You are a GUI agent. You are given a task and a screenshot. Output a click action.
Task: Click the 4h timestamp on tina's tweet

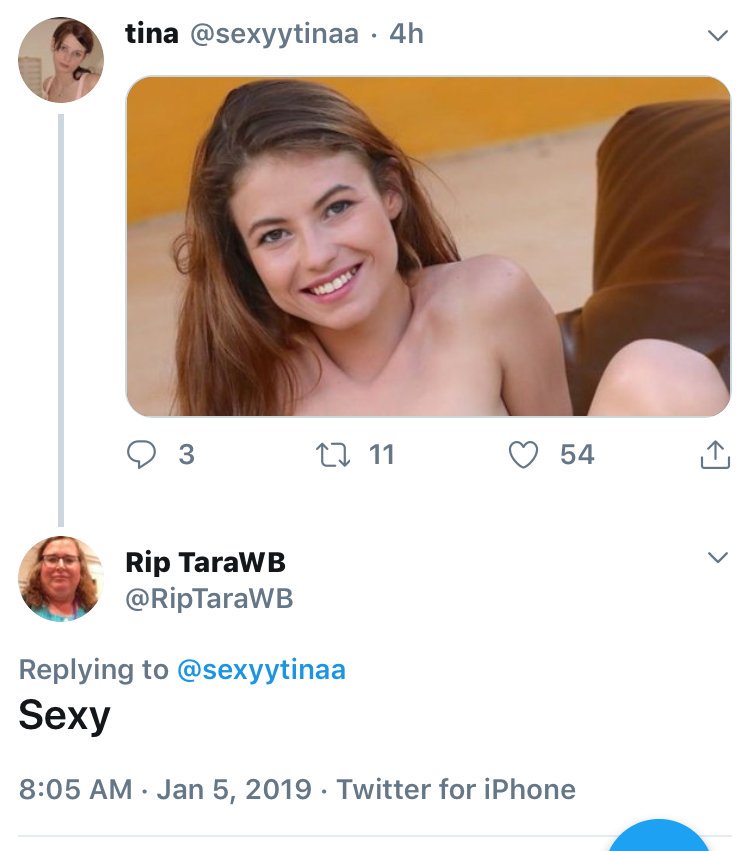point(406,34)
